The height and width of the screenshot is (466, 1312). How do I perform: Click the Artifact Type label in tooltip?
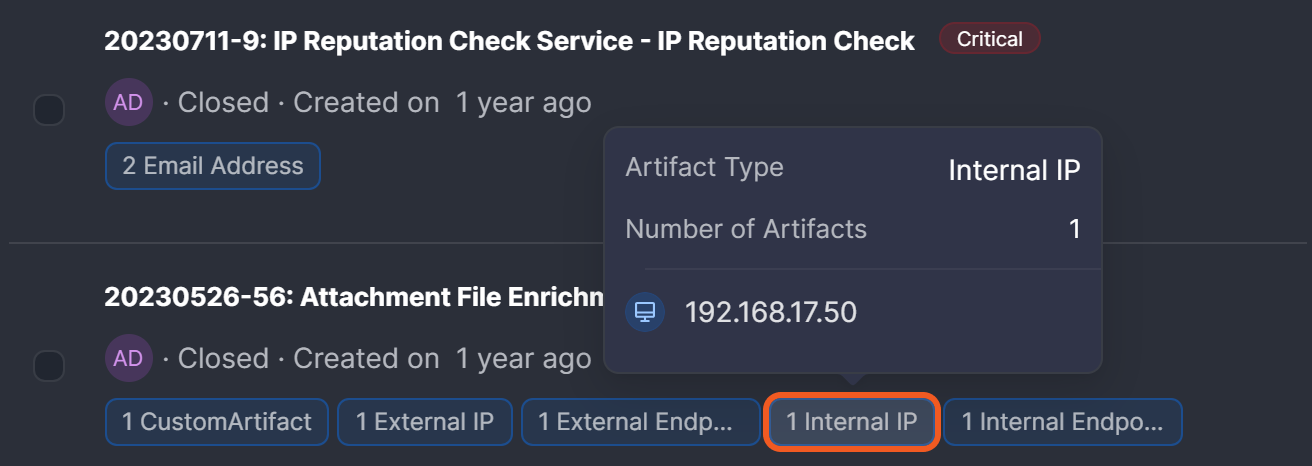point(704,168)
